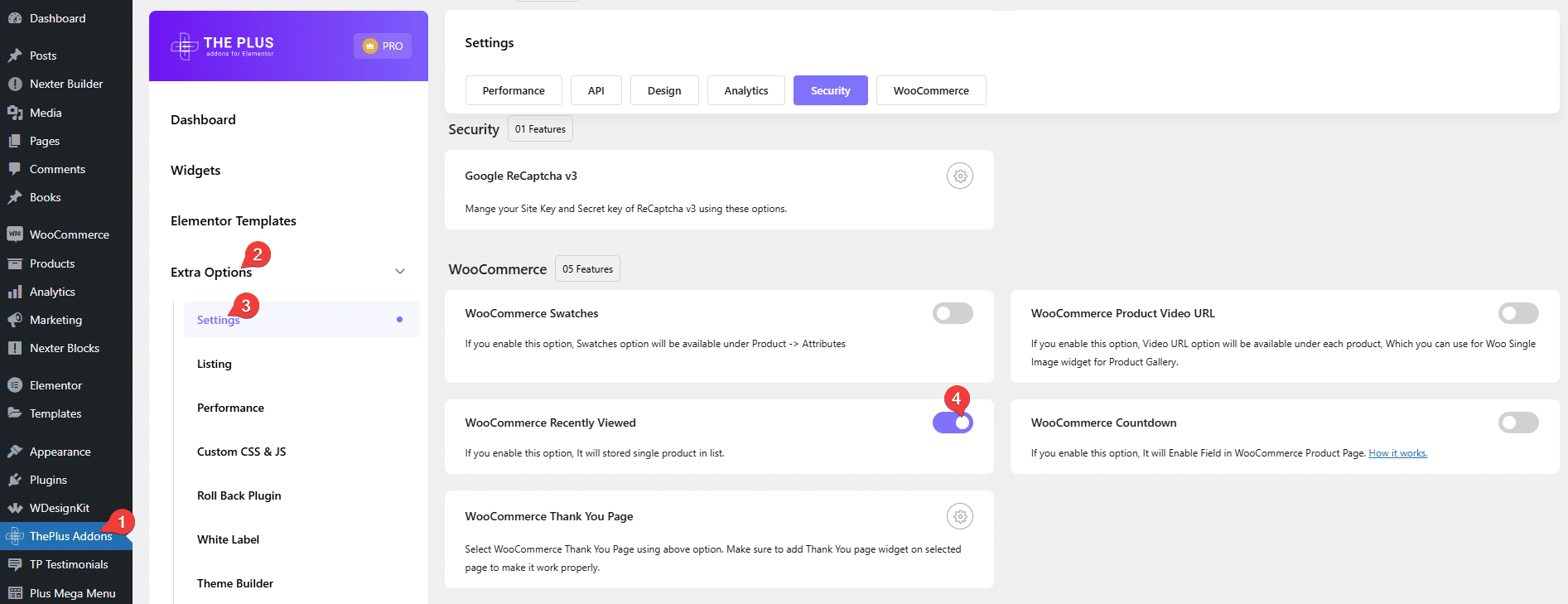Go to Elementor Templates menu item

[x=234, y=221]
